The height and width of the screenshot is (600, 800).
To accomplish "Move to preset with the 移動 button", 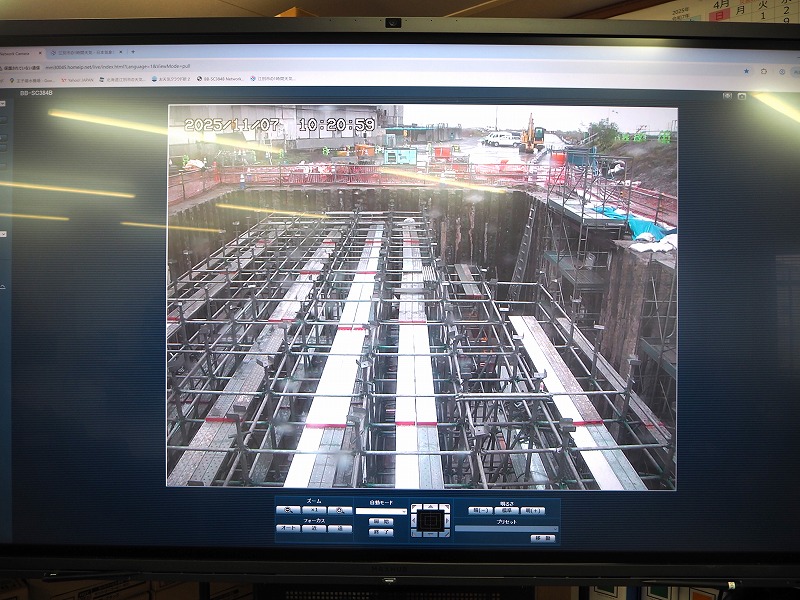I will pyautogui.click(x=542, y=538).
